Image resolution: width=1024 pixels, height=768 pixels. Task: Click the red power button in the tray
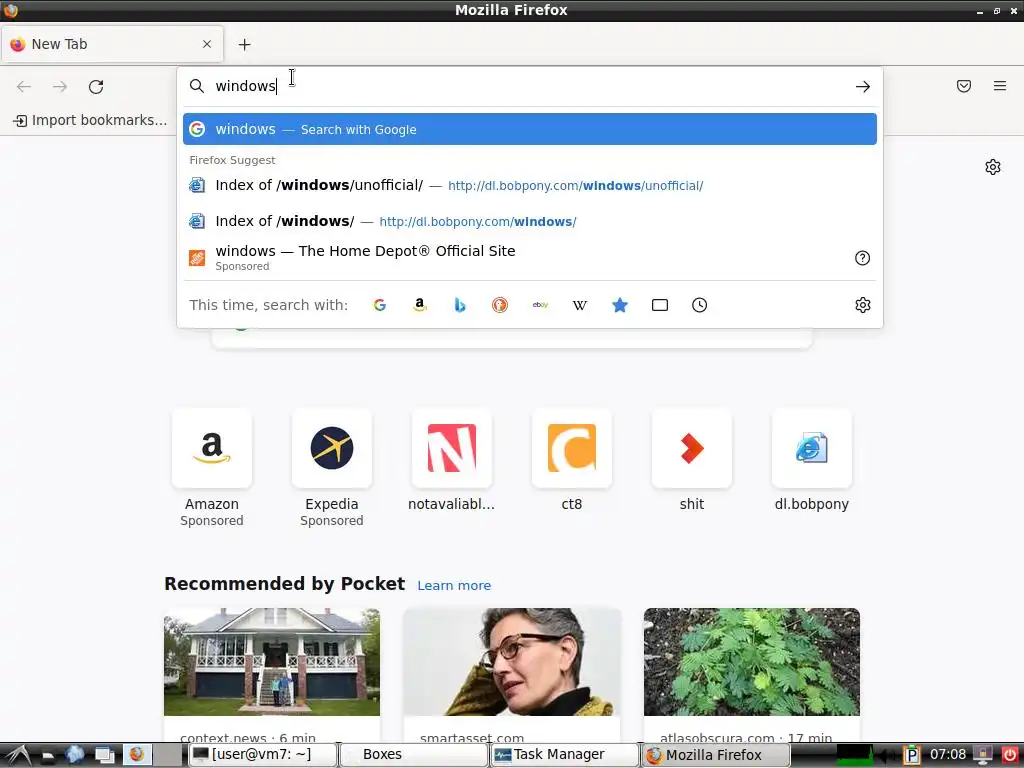pyautogui.click(x=1010, y=755)
